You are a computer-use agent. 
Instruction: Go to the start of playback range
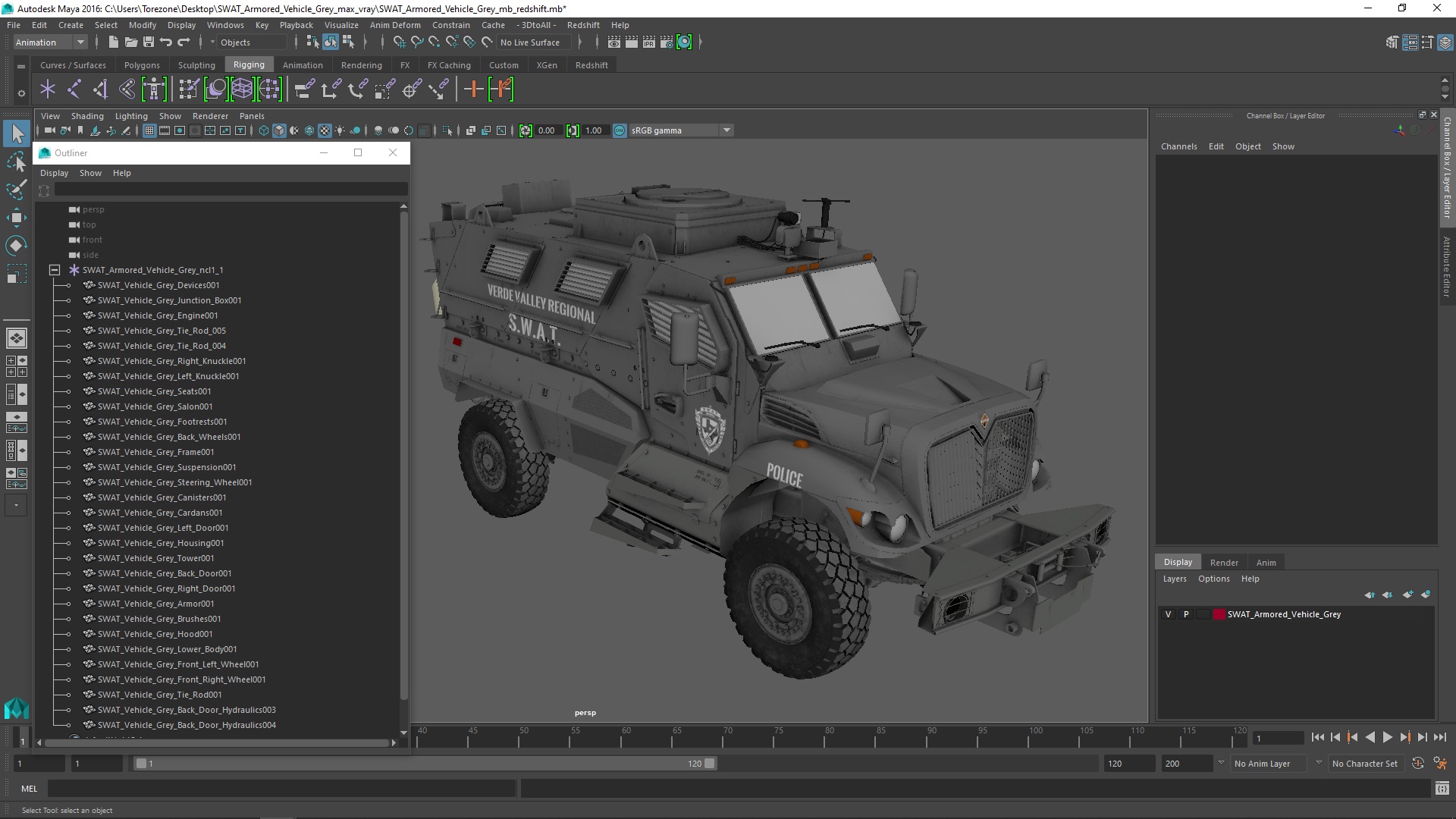click(x=1317, y=737)
